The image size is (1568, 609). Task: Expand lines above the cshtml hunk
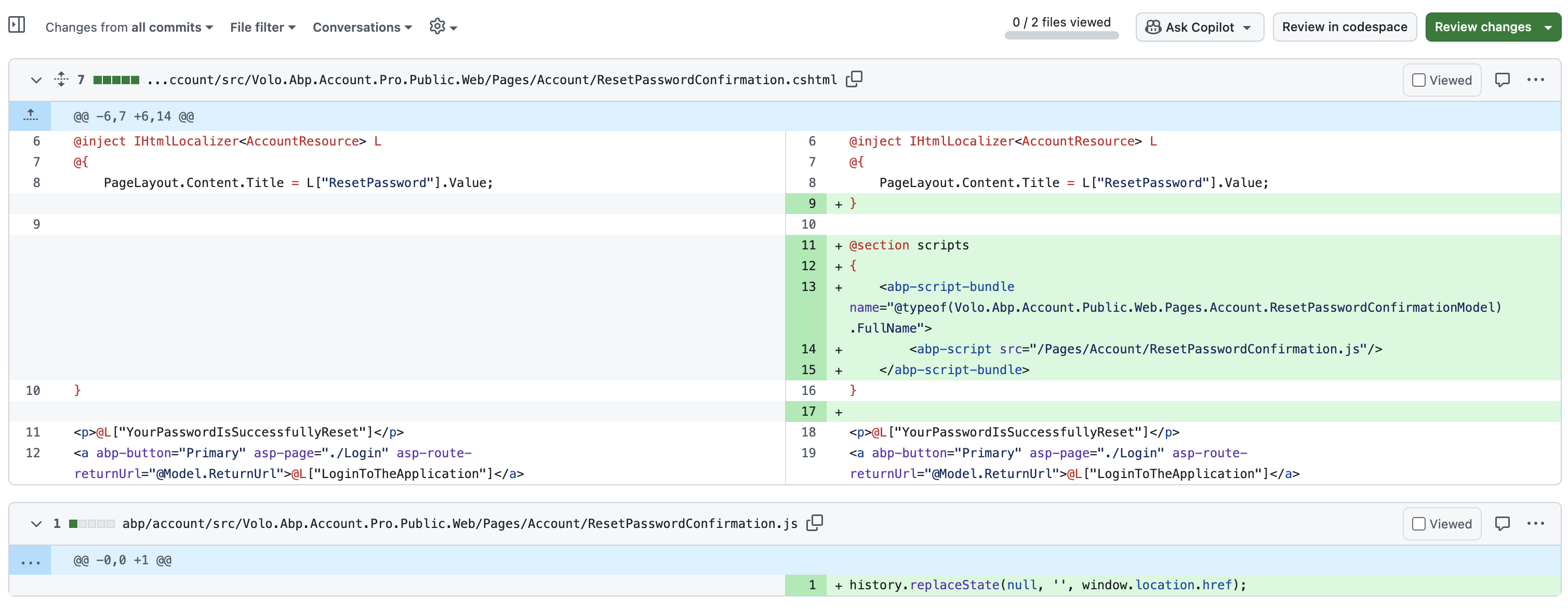(31, 116)
